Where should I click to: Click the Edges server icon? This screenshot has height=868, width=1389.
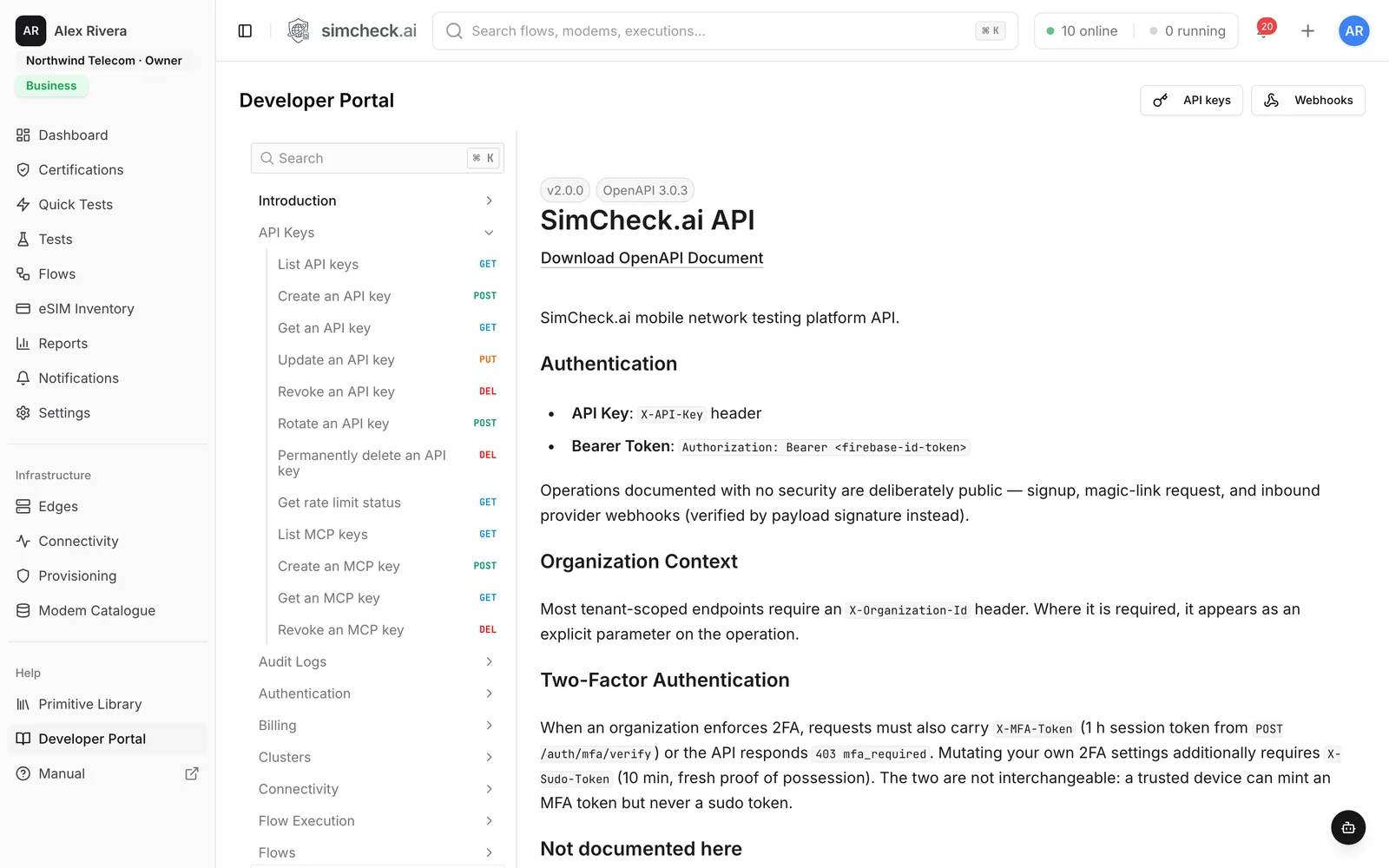point(23,507)
